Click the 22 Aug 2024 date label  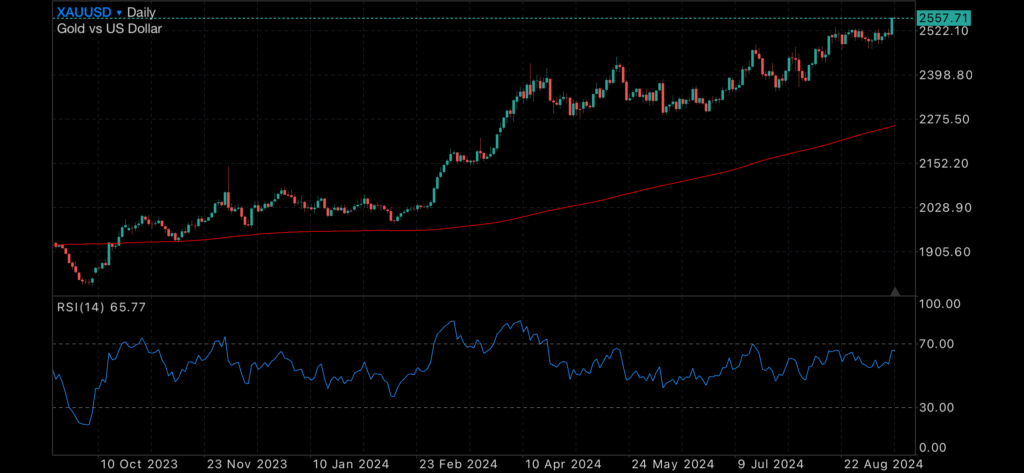884,464
